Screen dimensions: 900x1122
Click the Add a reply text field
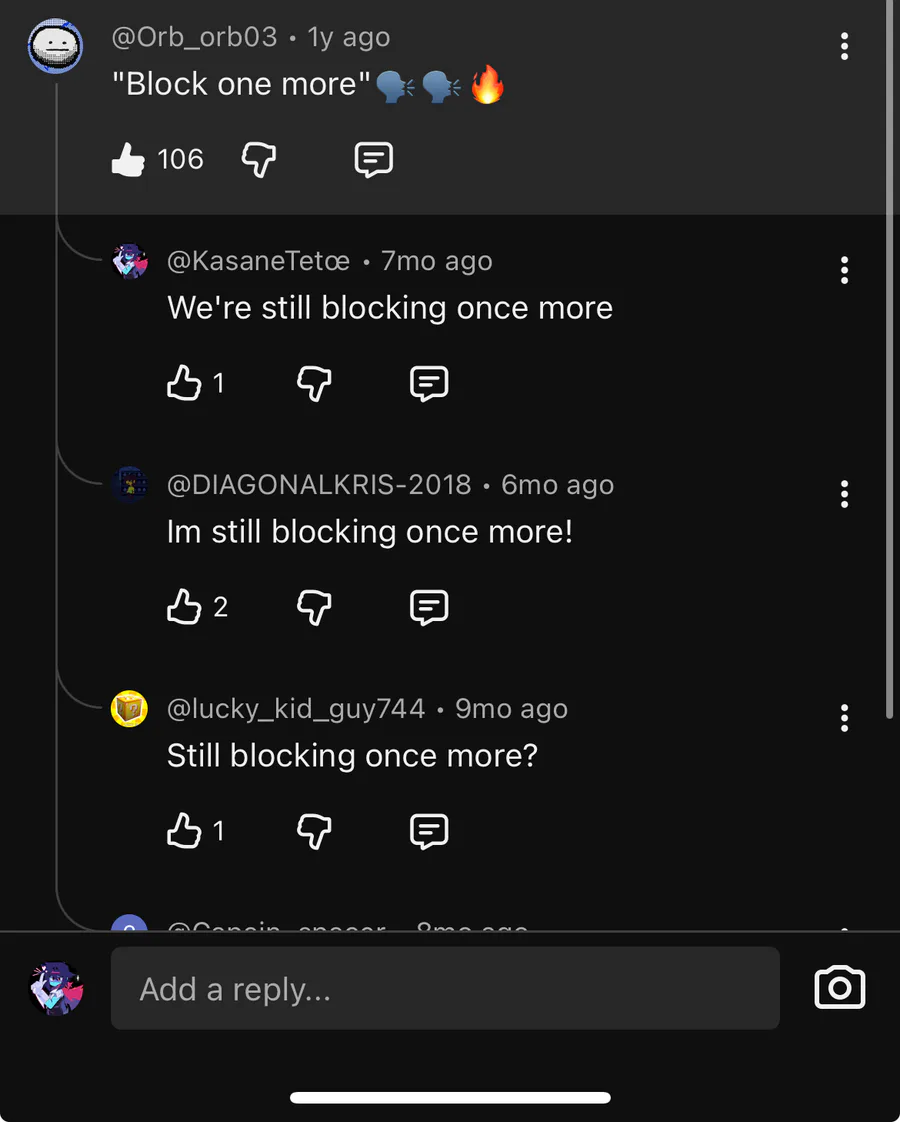pyautogui.click(x=444, y=989)
